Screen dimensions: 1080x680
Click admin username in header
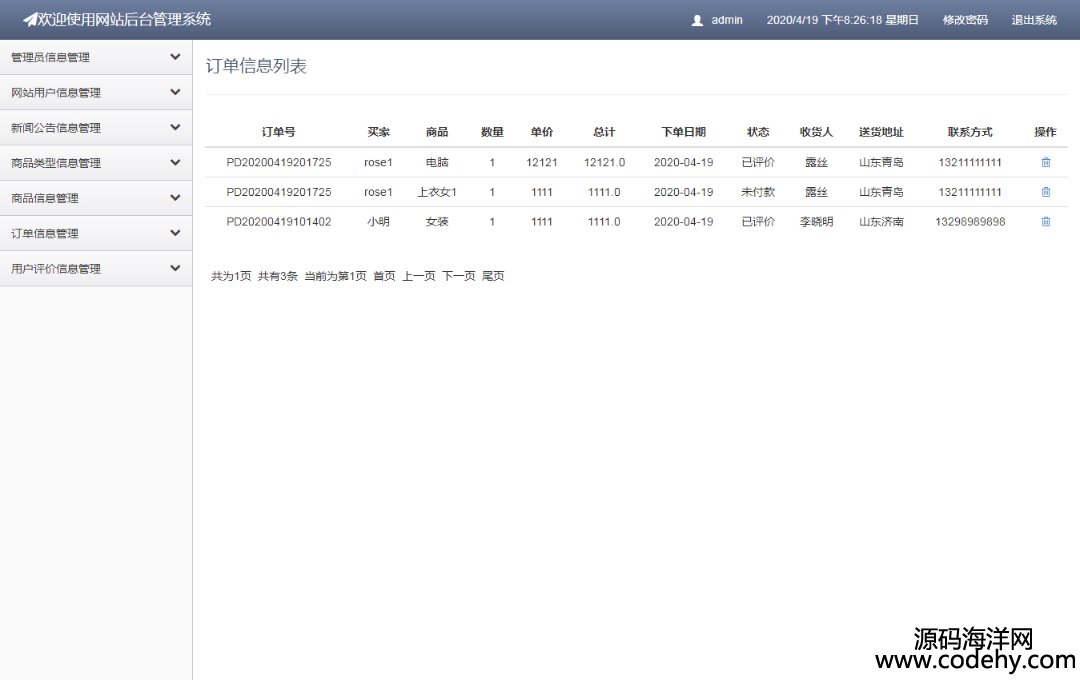point(727,20)
